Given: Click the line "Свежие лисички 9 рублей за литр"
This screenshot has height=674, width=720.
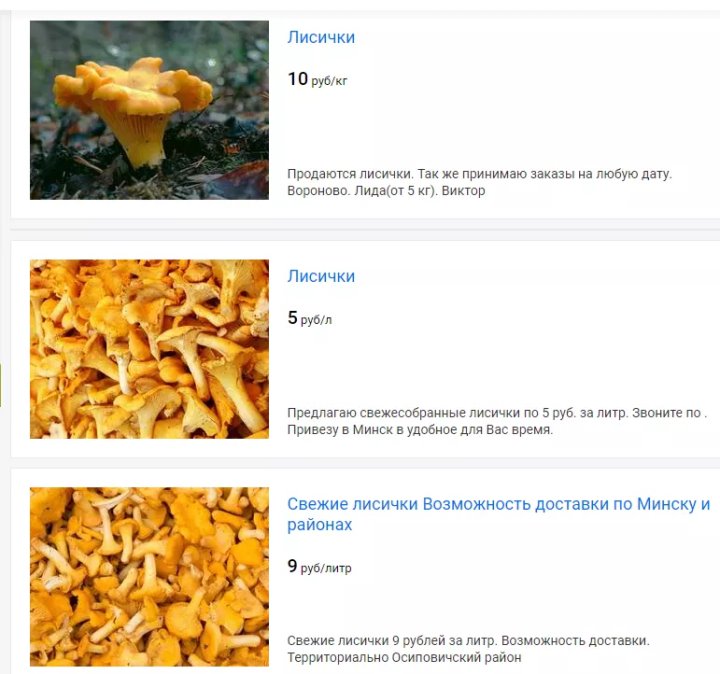Looking at the screenshot, I should tap(468, 640).
